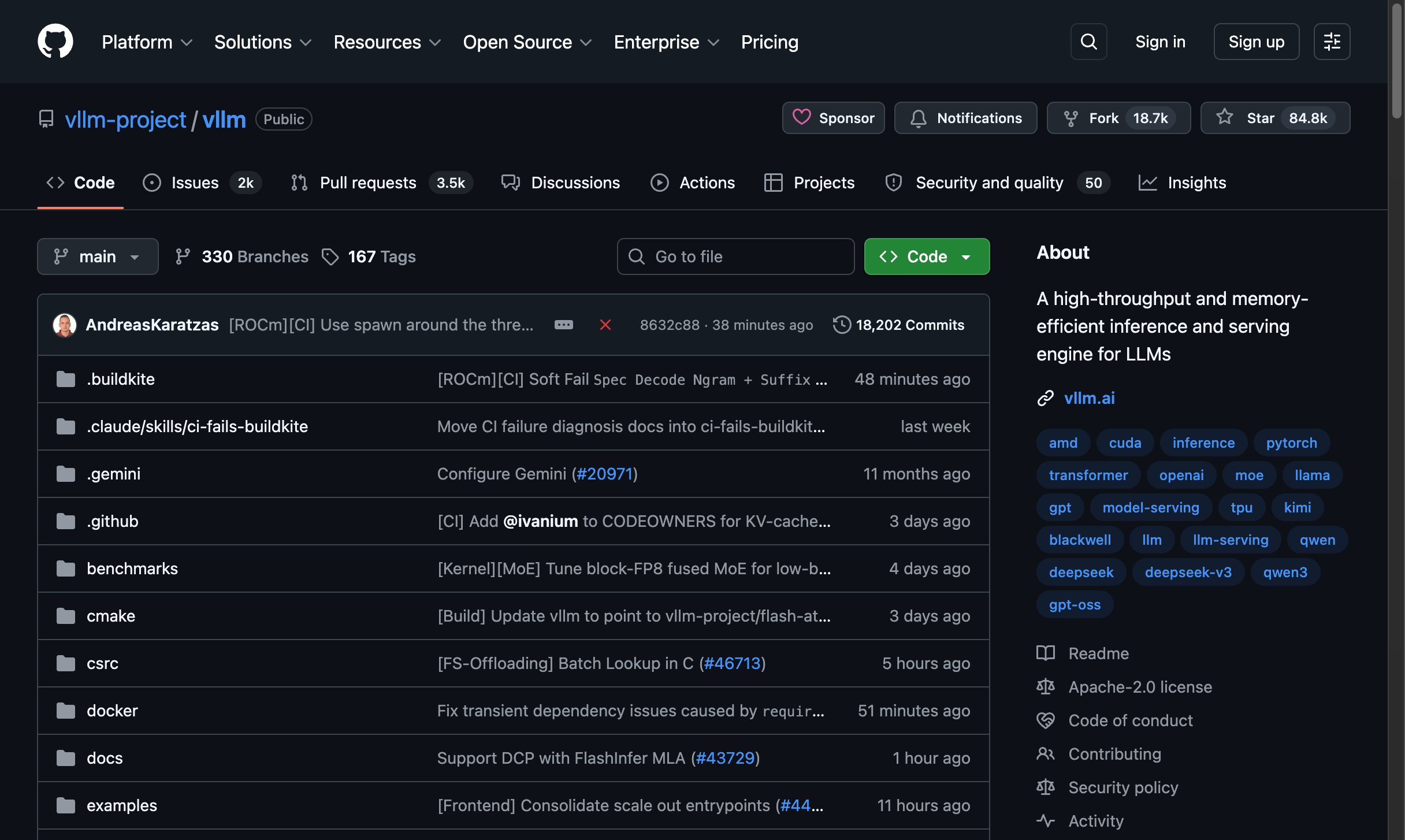Click the Activity pulse icon
This screenshot has height=840, width=1405.
[1045, 821]
